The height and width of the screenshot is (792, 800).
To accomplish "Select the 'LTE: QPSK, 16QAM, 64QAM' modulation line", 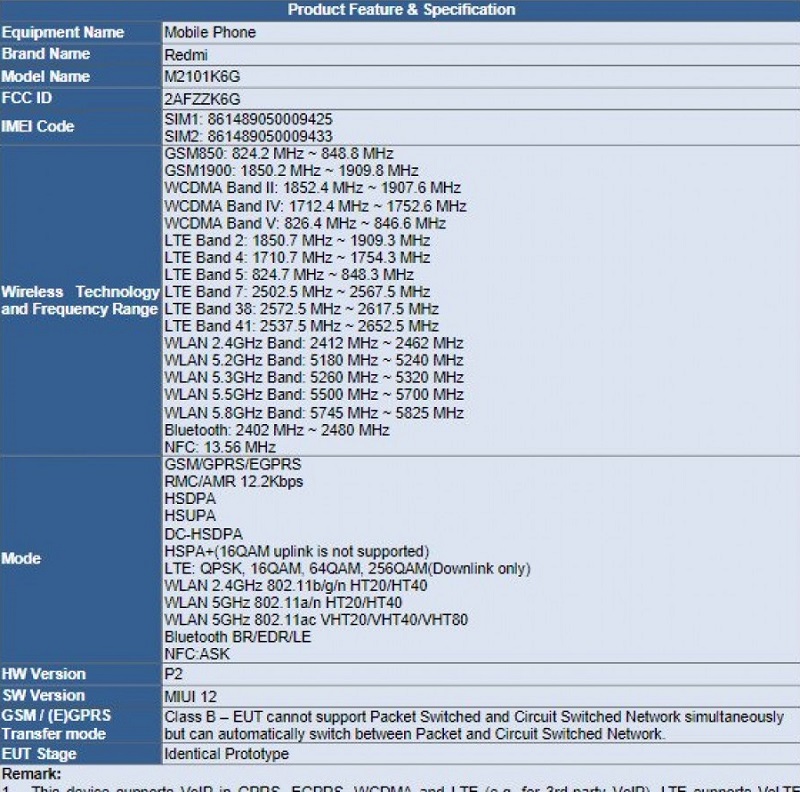I will coord(347,569).
